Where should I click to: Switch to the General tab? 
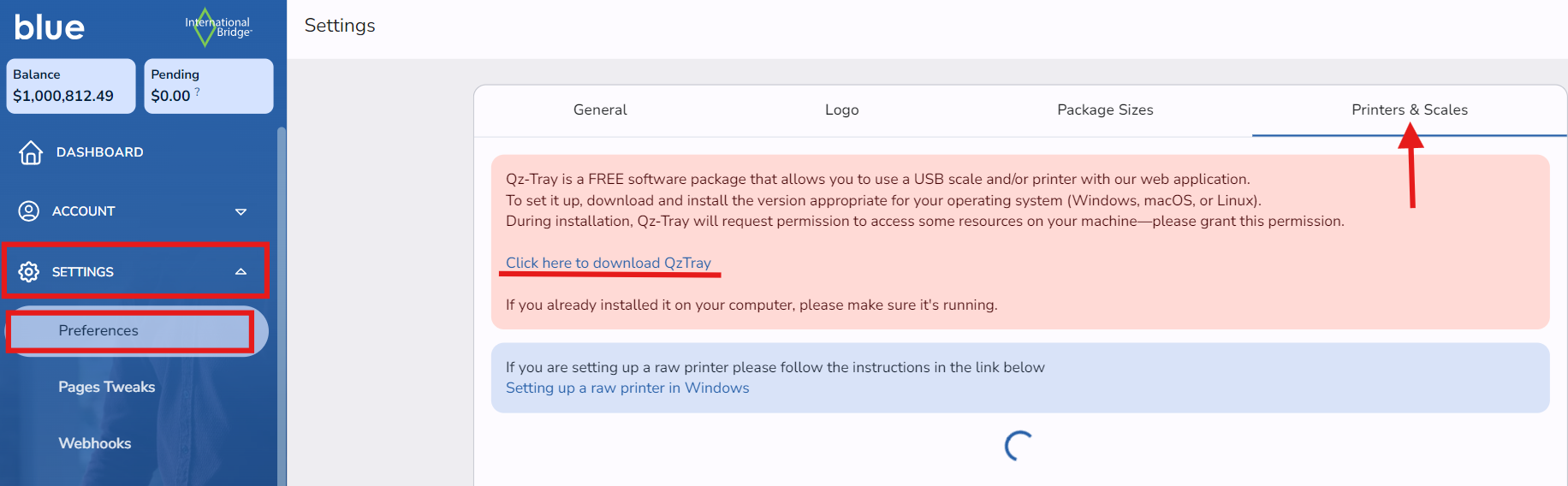point(600,110)
